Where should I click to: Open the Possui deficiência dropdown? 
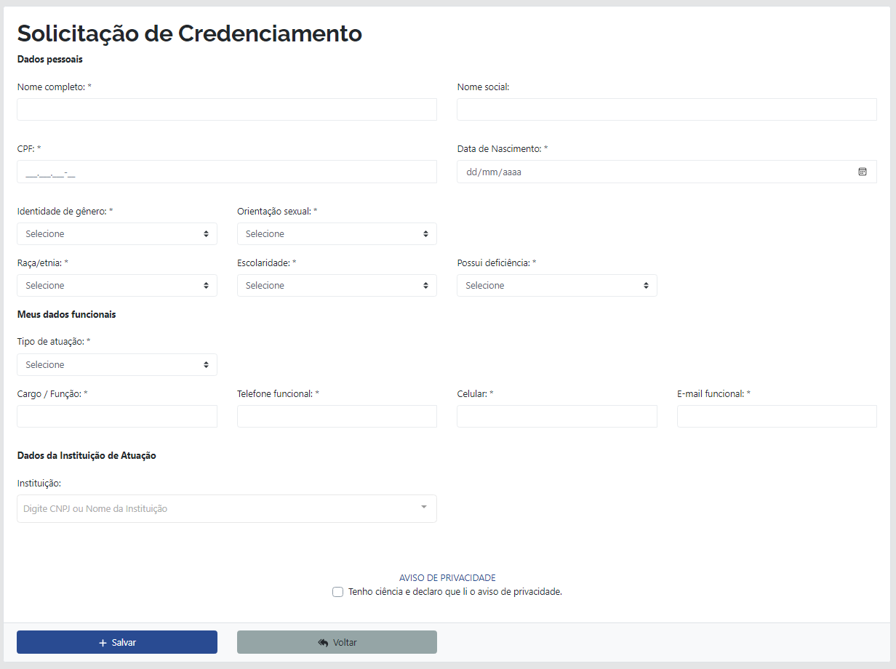(556, 285)
